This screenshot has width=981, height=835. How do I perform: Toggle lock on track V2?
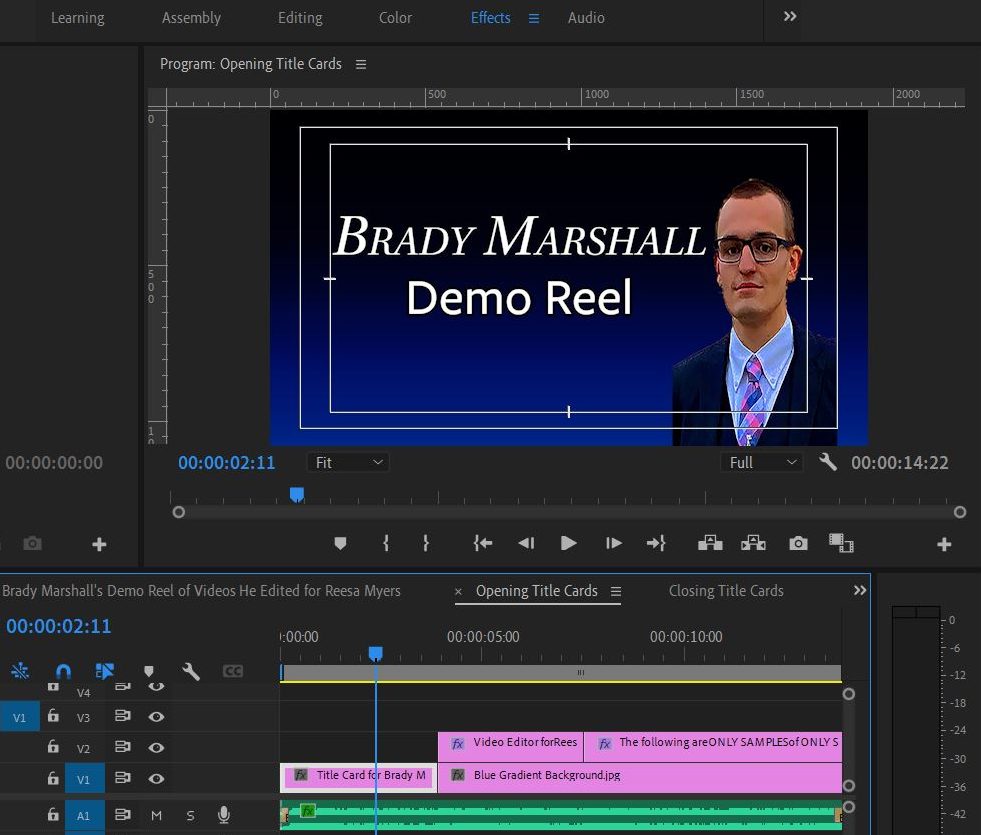point(53,746)
